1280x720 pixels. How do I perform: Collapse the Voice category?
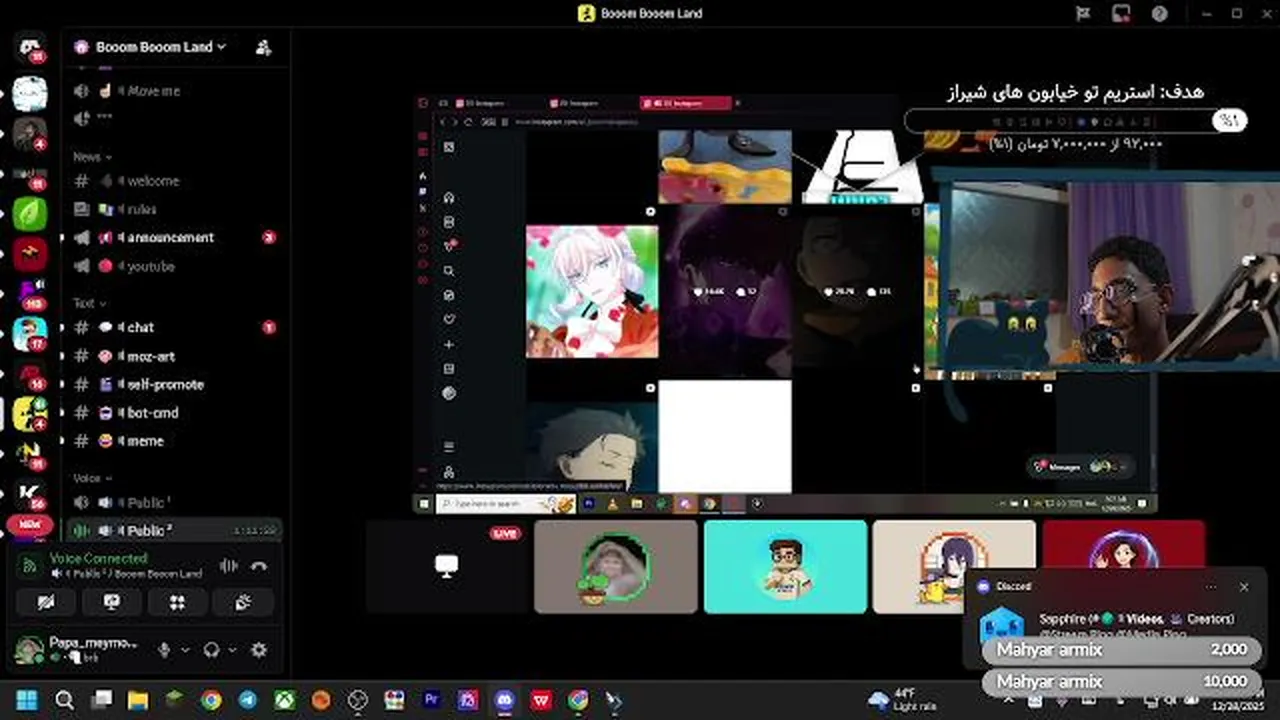[92, 479]
